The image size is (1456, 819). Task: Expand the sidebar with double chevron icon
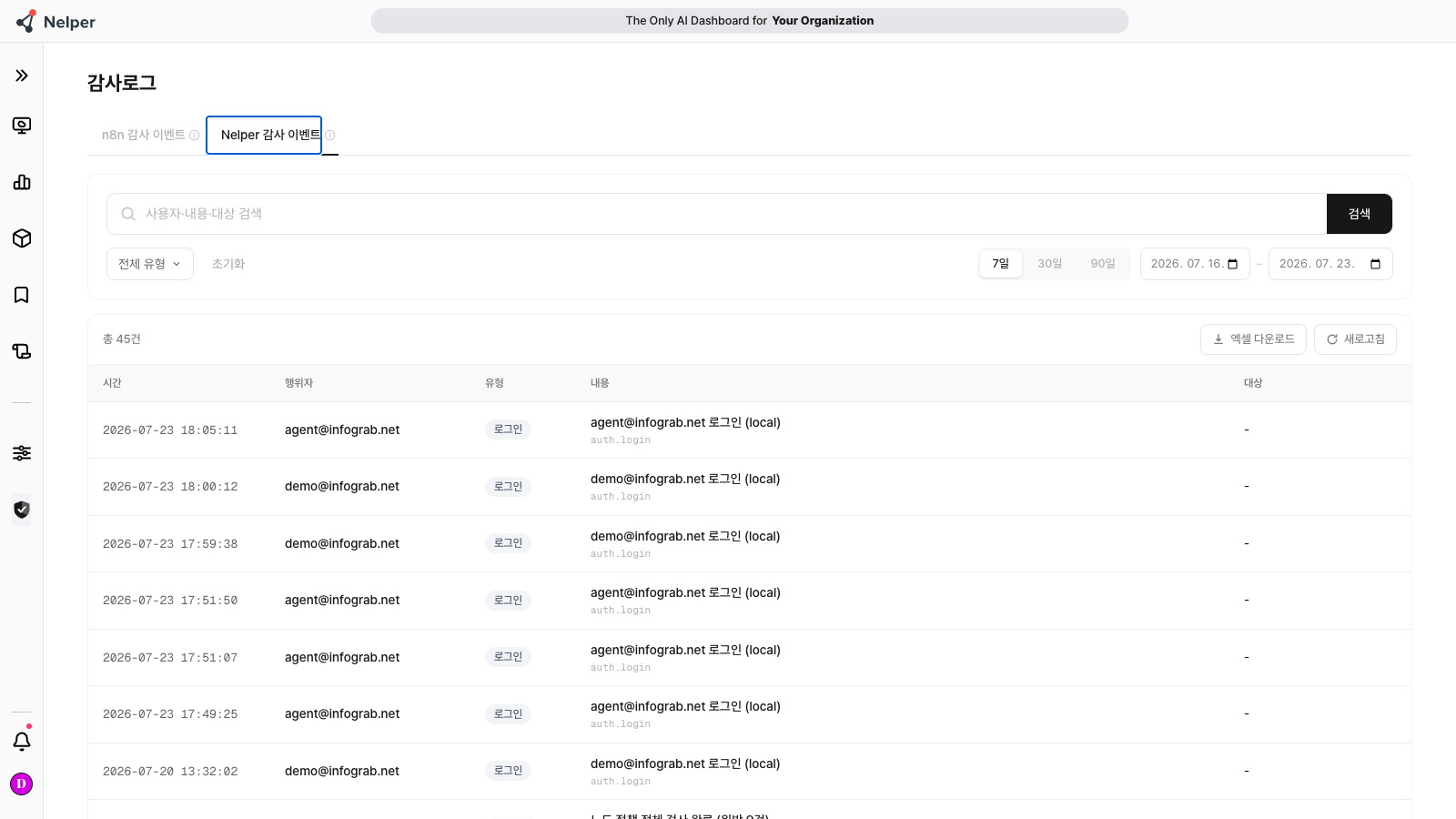click(x=22, y=76)
